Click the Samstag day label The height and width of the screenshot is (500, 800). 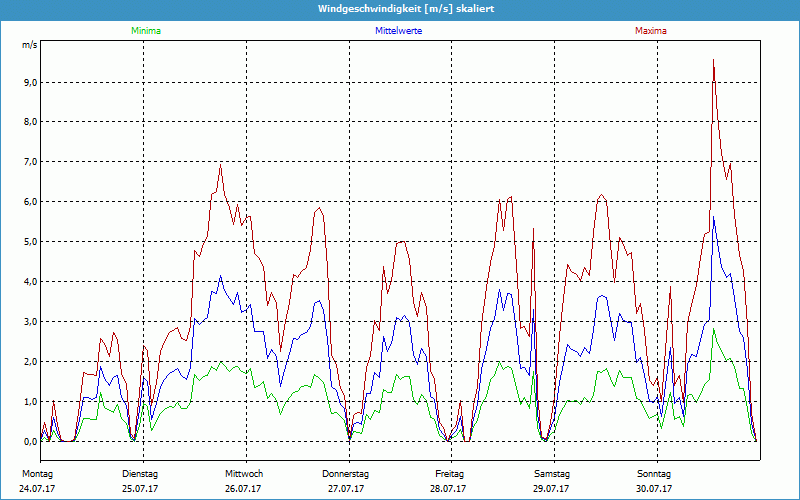(552, 474)
